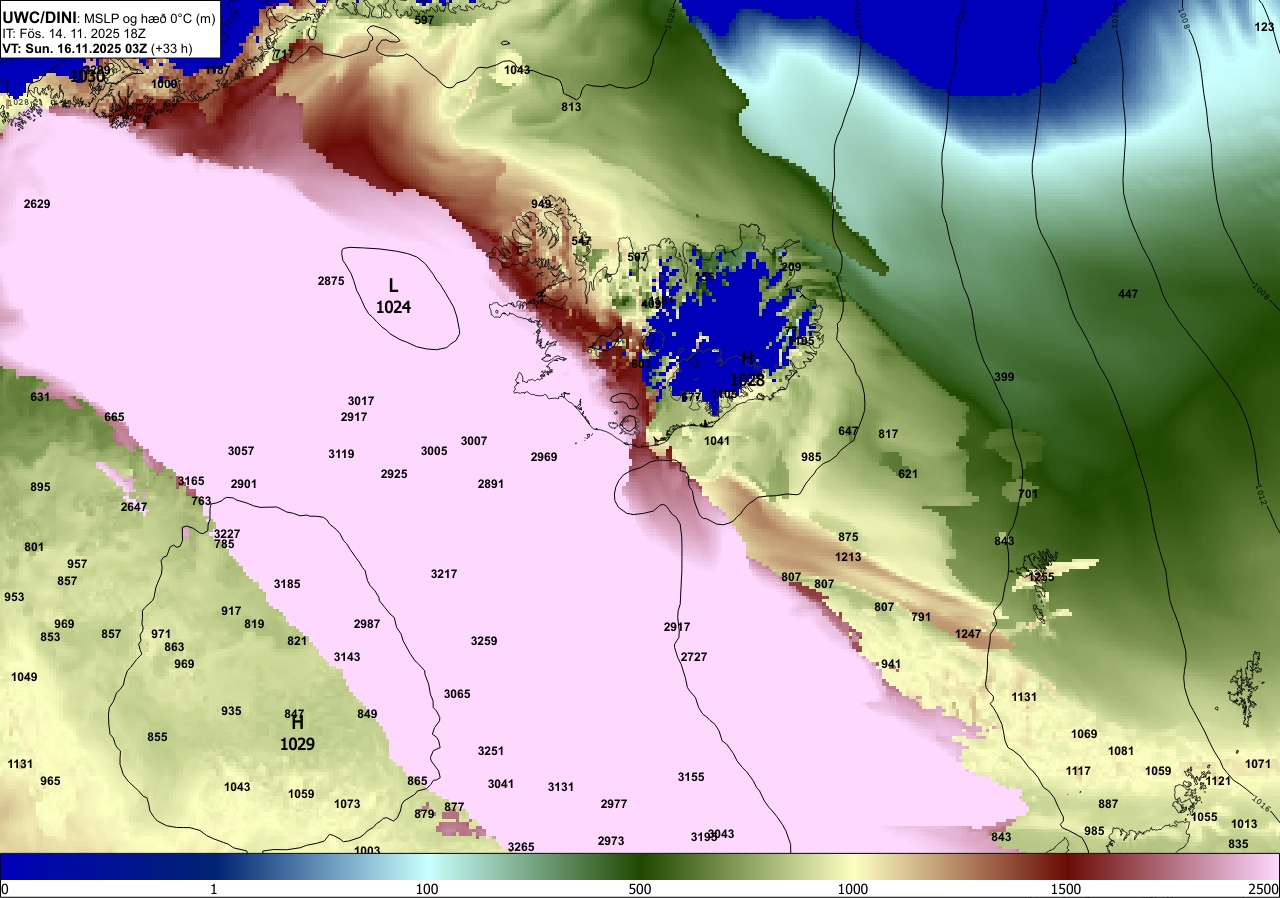Image resolution: width=1280 pixels, height=898 pixels.
Task: Click the height value 647
Action: point(848,431)
